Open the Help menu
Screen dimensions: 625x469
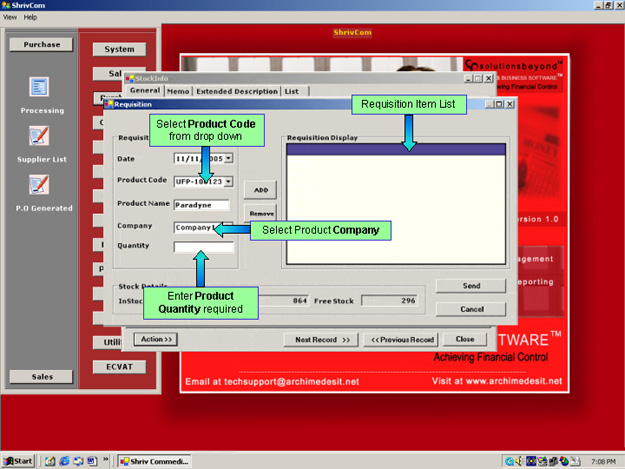pyautogui.click(x=30, y=17)
